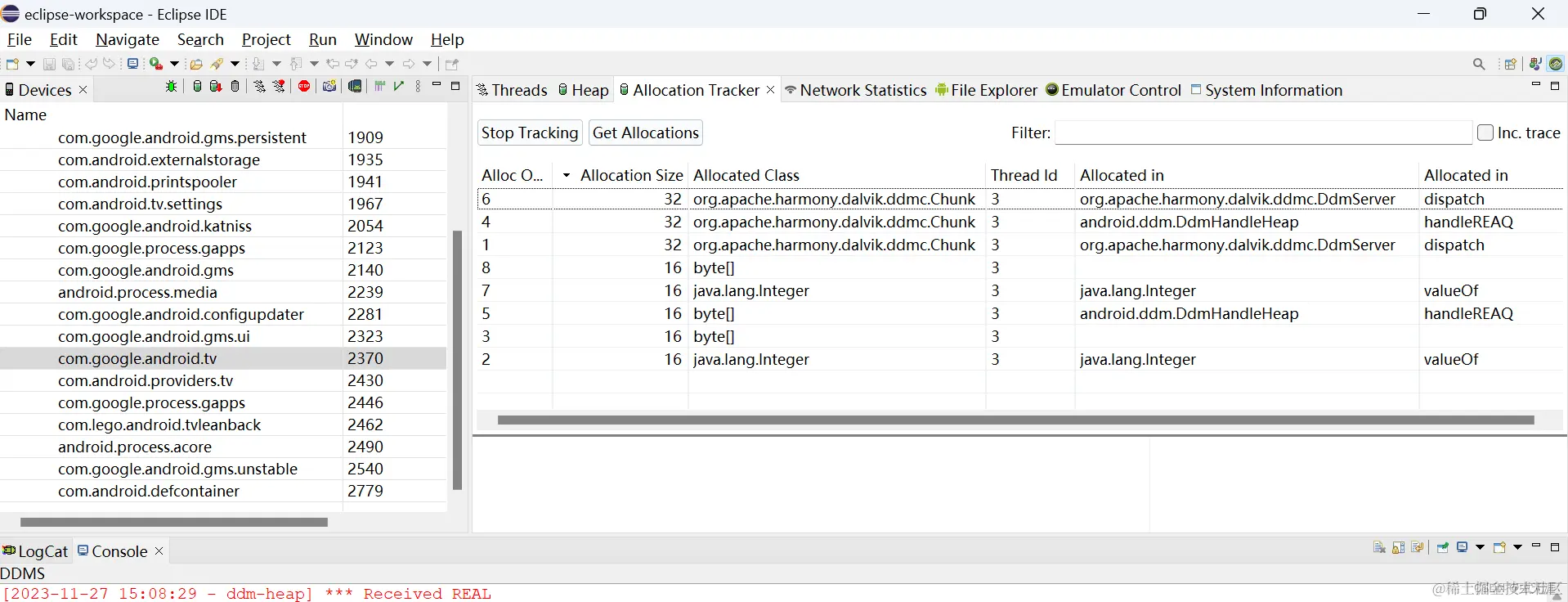Open the Open Console dropdown arrow
The image size is (1568, 602).
[1517, 547]
